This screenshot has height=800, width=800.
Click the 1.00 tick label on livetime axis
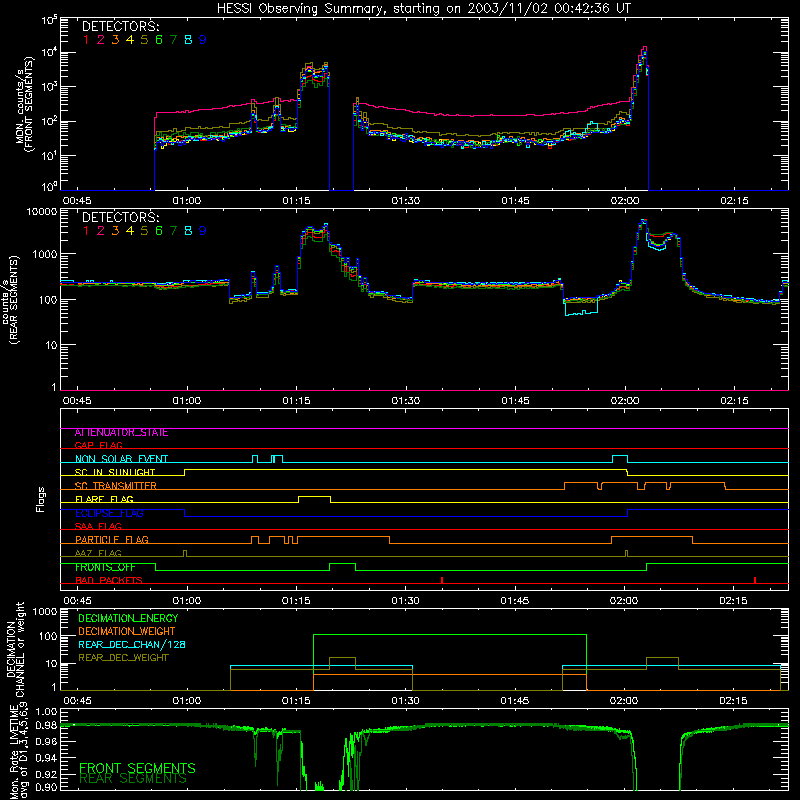point(47,711)
